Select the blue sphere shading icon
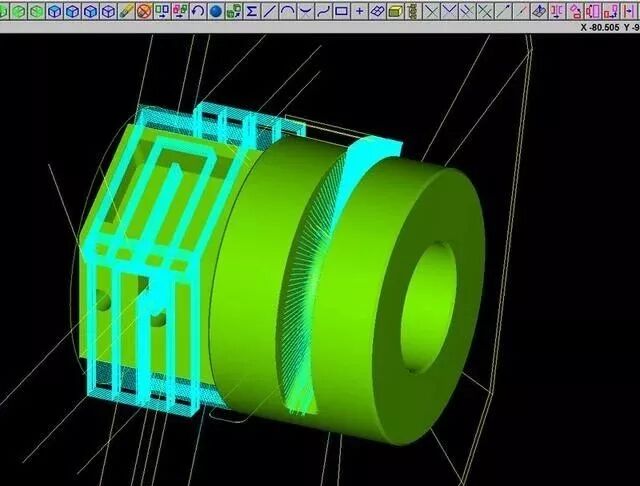 (216, 11)
